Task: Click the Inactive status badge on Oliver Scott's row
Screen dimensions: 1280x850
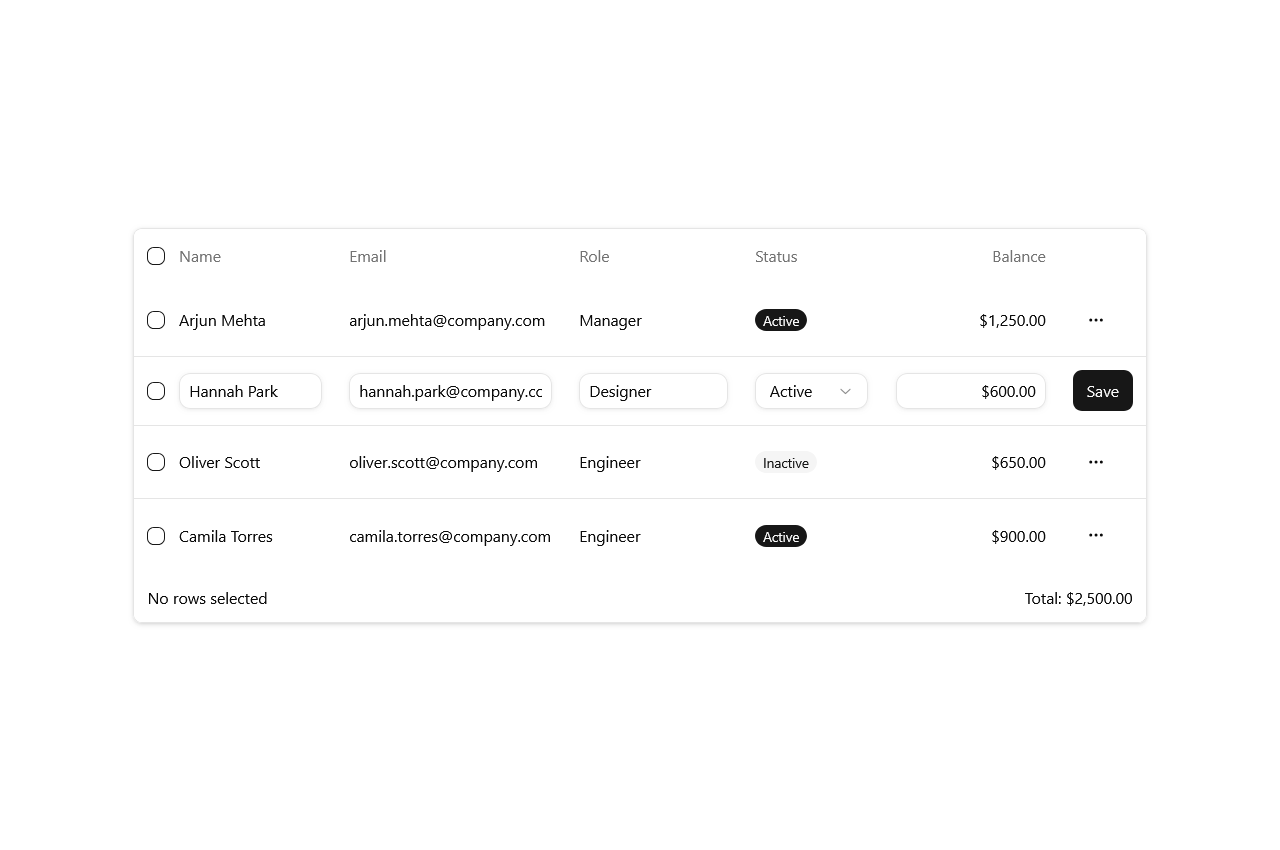Action: (x=785, y=462)
